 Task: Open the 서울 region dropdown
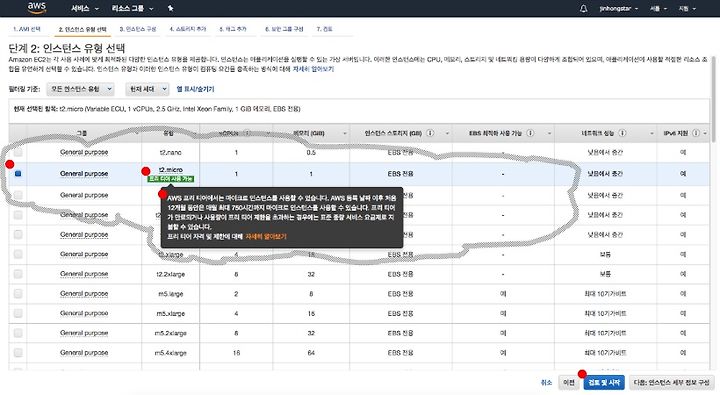coord(658,8)
